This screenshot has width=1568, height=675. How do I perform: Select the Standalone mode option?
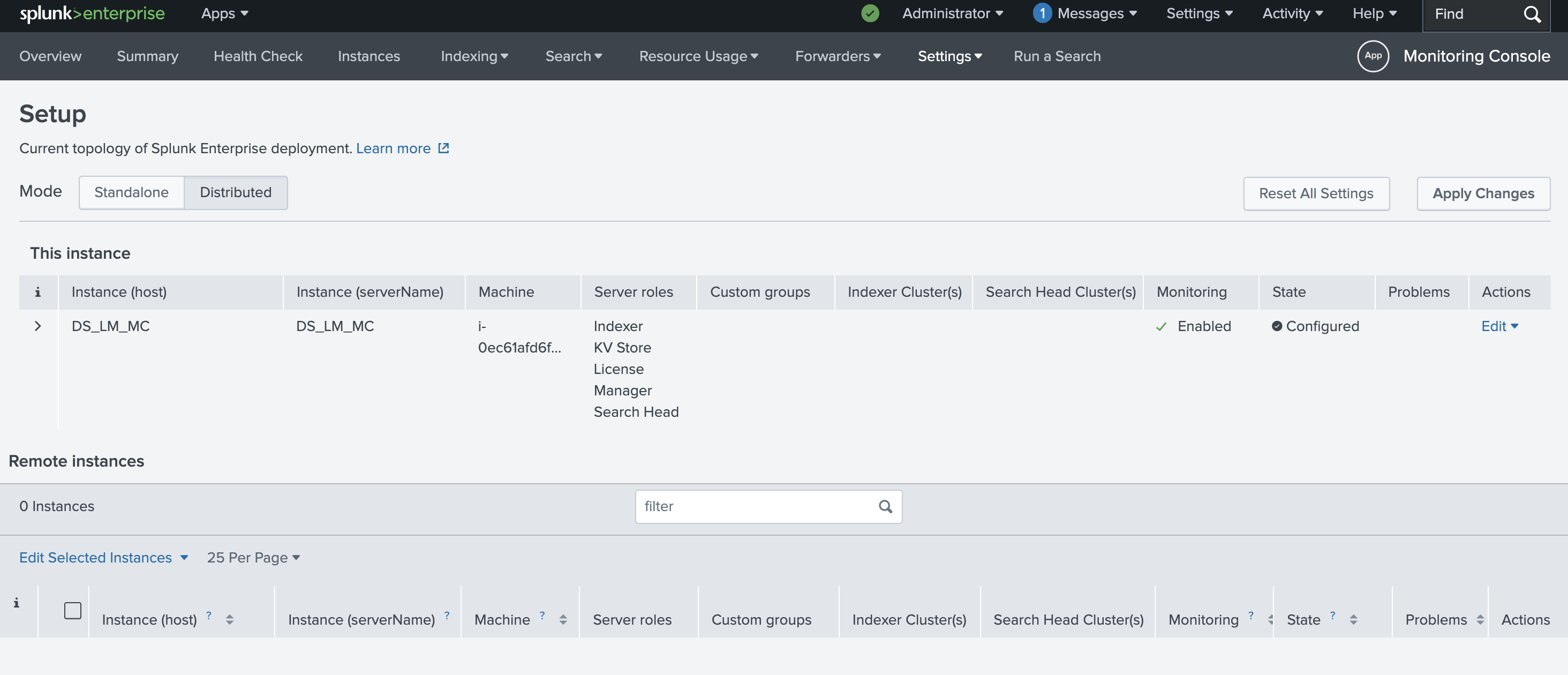[x=131, y=192]
